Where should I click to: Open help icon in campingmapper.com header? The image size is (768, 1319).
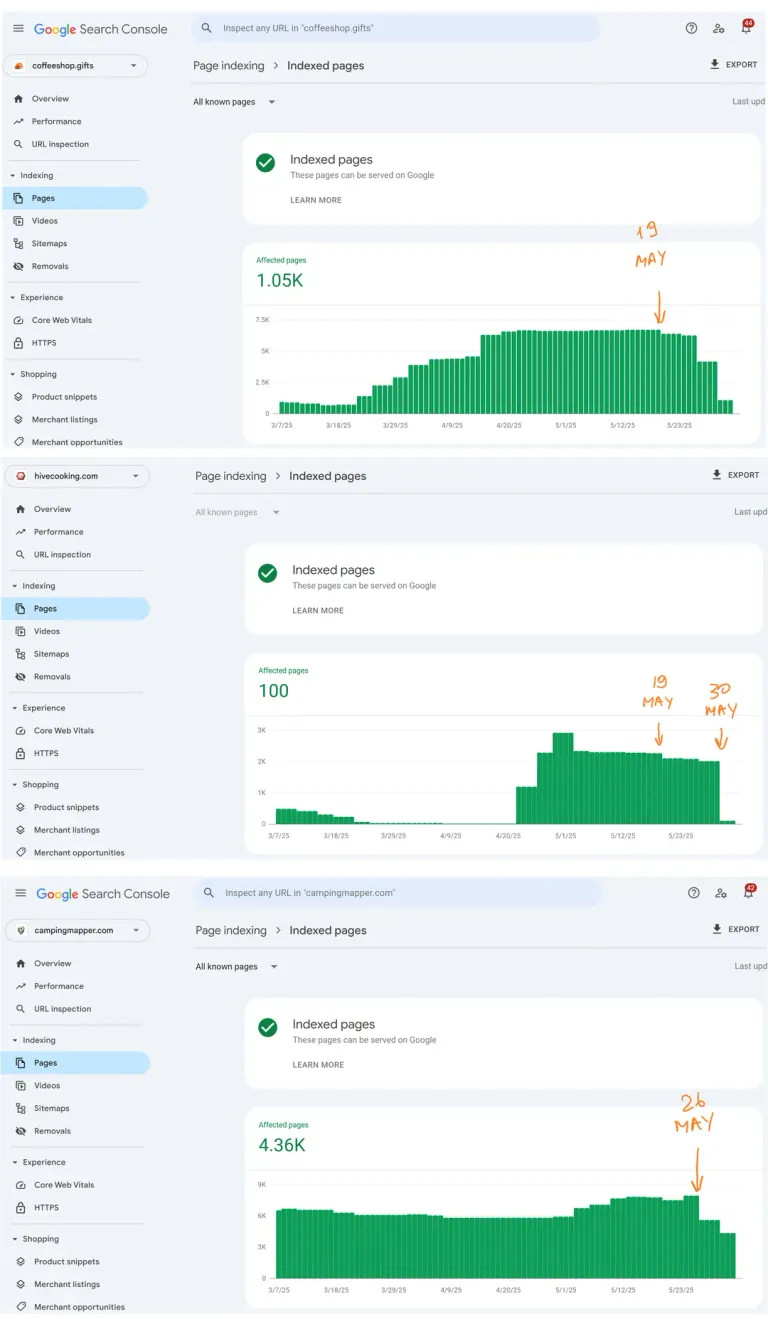693,893
